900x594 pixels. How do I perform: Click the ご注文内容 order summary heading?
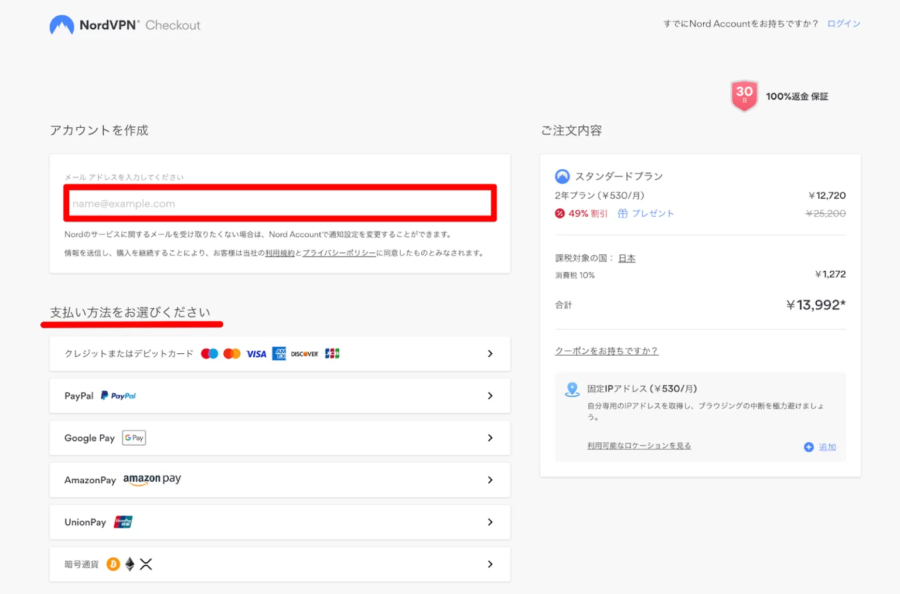pyautogui.click(x=571, y=130)
